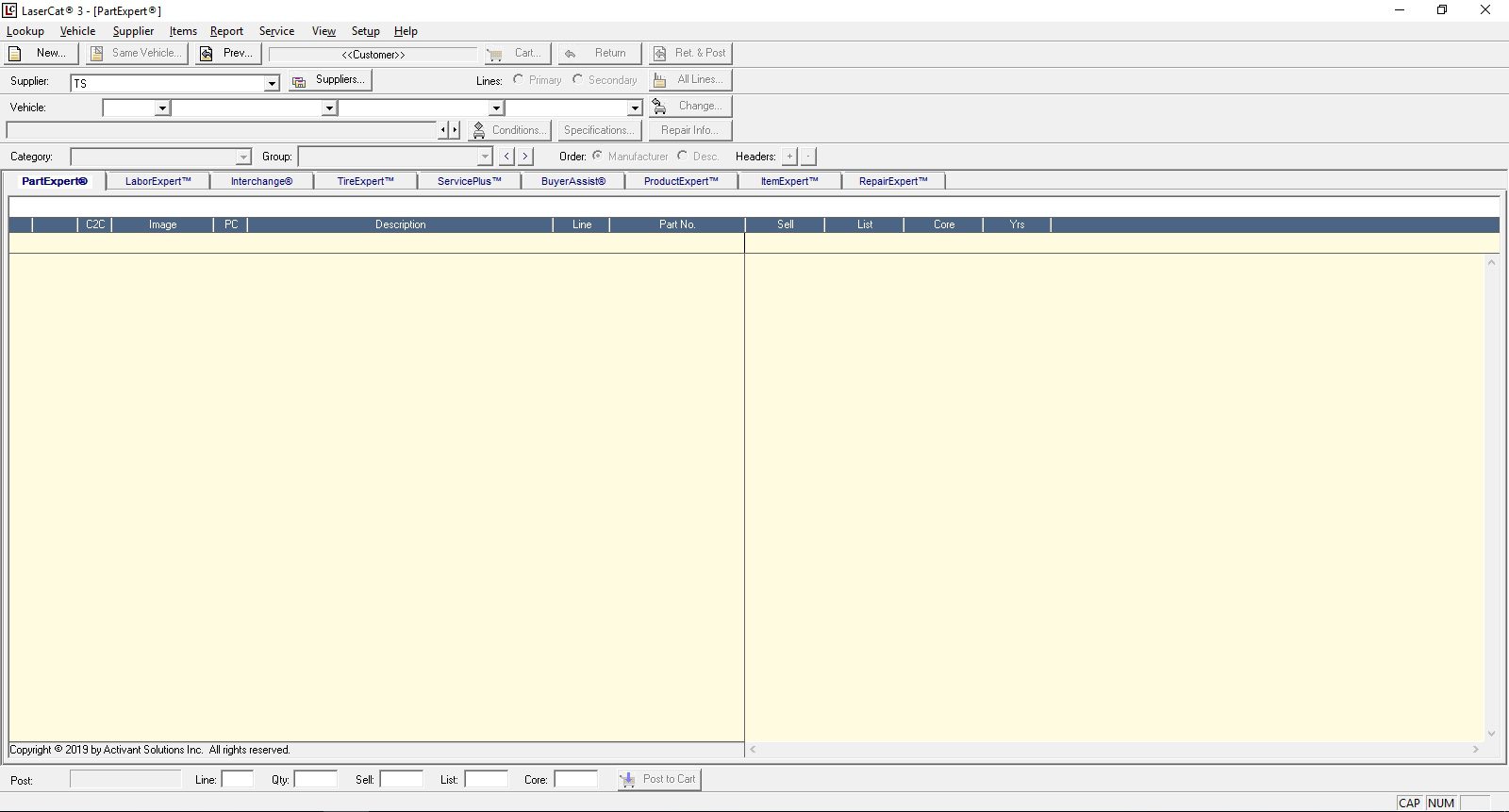Click the New button

point(41,54)
